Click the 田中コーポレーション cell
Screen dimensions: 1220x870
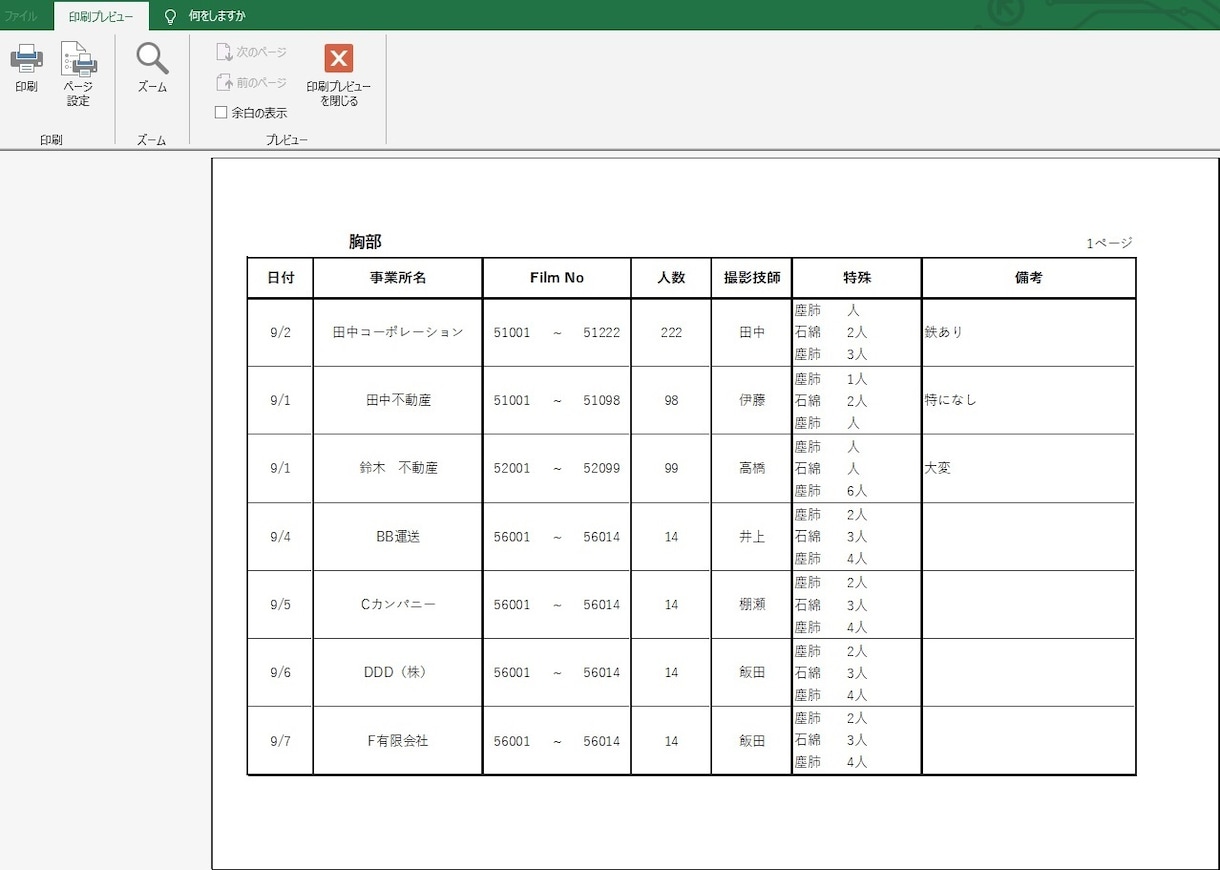pos(398,332)
